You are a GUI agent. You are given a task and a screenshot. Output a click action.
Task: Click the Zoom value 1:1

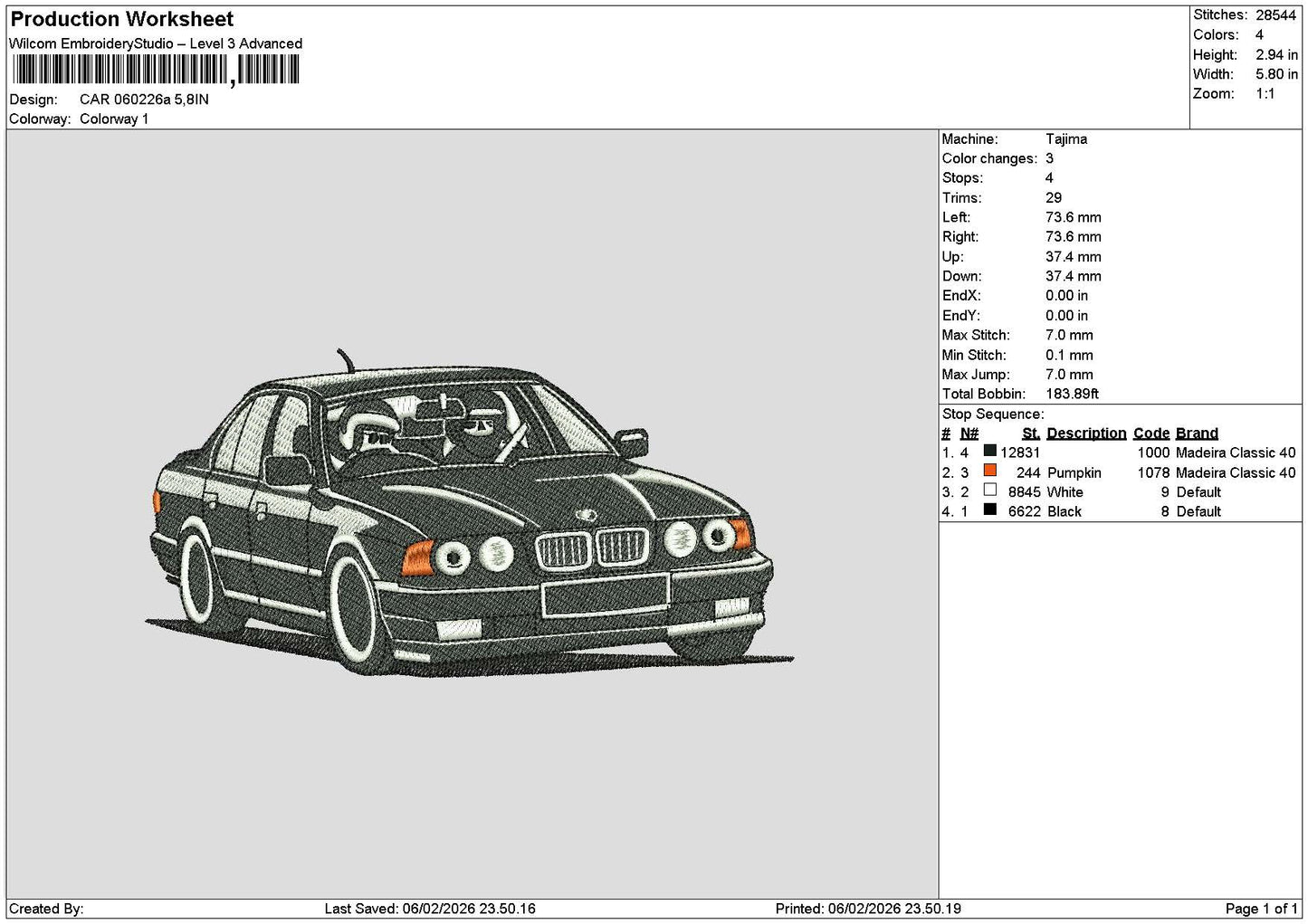(x=1265, y=94)
